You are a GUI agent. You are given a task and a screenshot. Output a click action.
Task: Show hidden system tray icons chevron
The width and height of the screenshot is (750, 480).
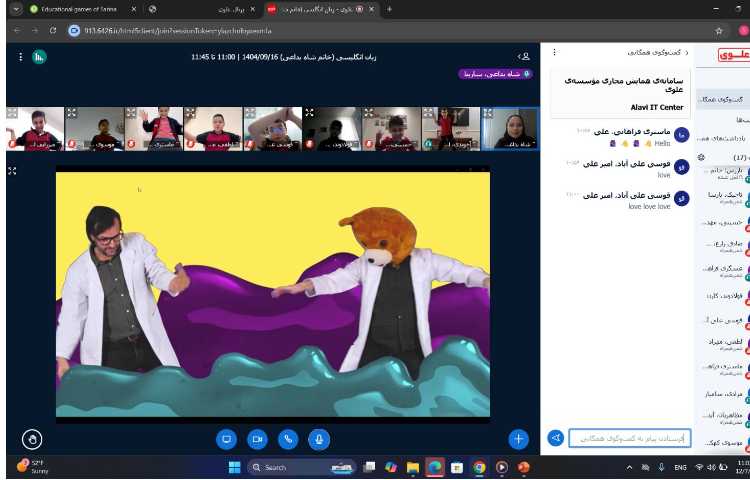[629, 467]
